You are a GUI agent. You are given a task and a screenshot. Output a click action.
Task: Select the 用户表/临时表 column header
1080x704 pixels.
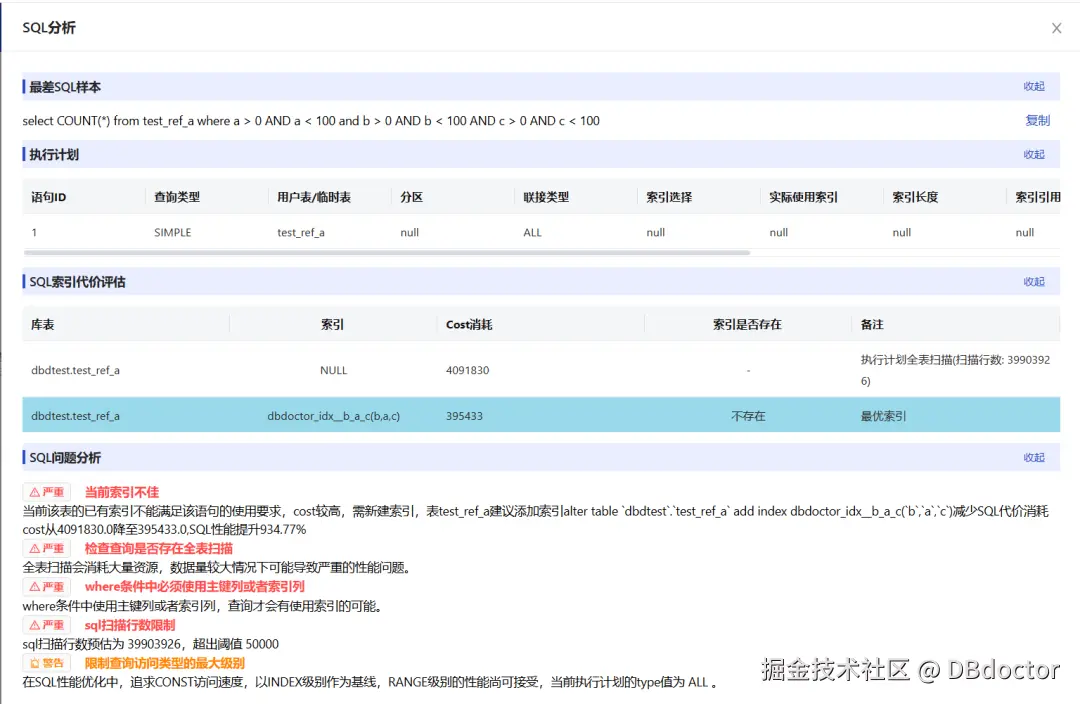[x=314, y=197]
